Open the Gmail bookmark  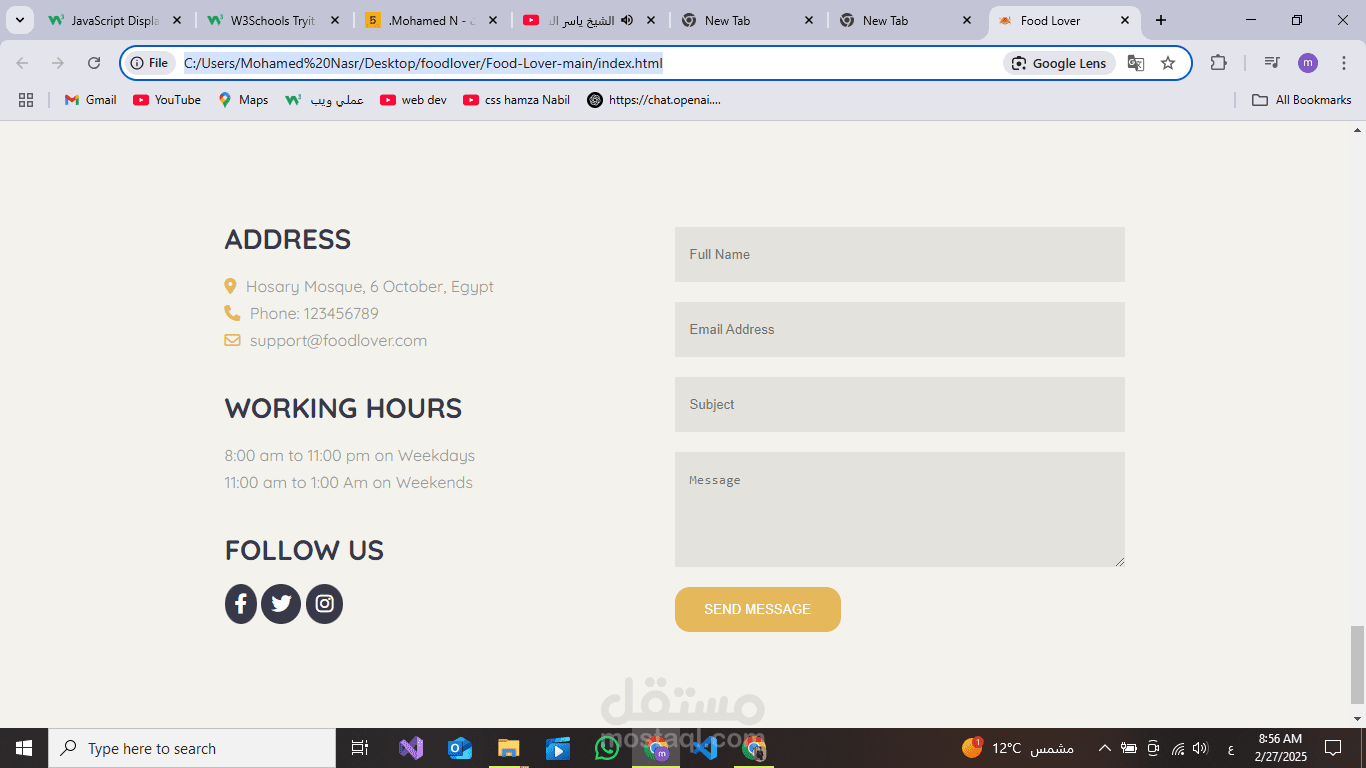[x=90, y=100]
